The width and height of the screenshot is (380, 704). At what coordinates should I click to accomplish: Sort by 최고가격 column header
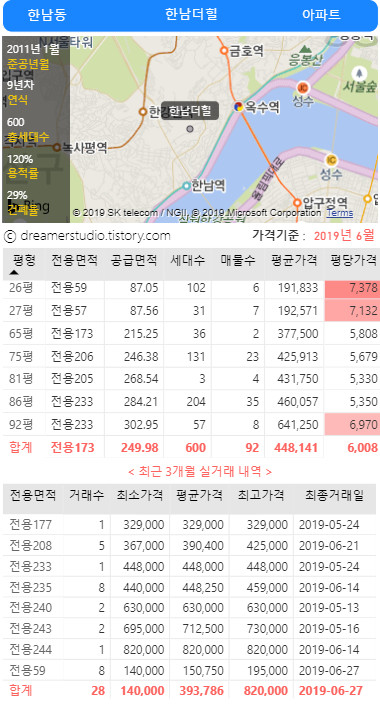tap(261, 496)
